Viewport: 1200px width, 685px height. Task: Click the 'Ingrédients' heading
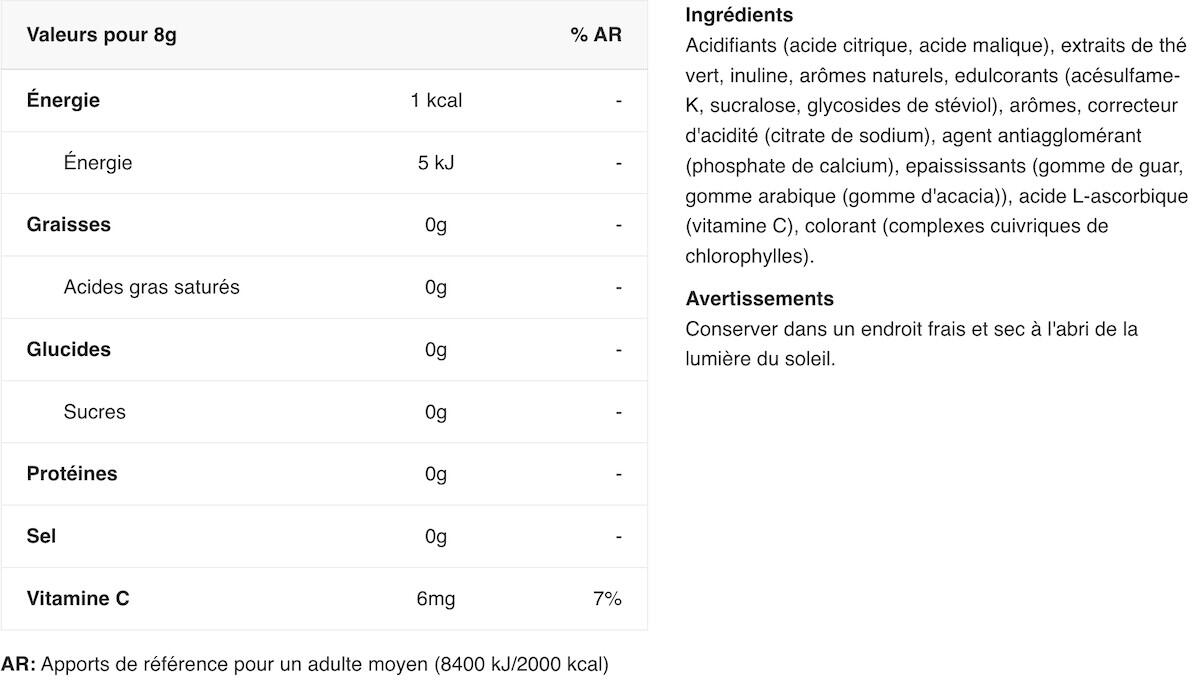tap(739, 16)
